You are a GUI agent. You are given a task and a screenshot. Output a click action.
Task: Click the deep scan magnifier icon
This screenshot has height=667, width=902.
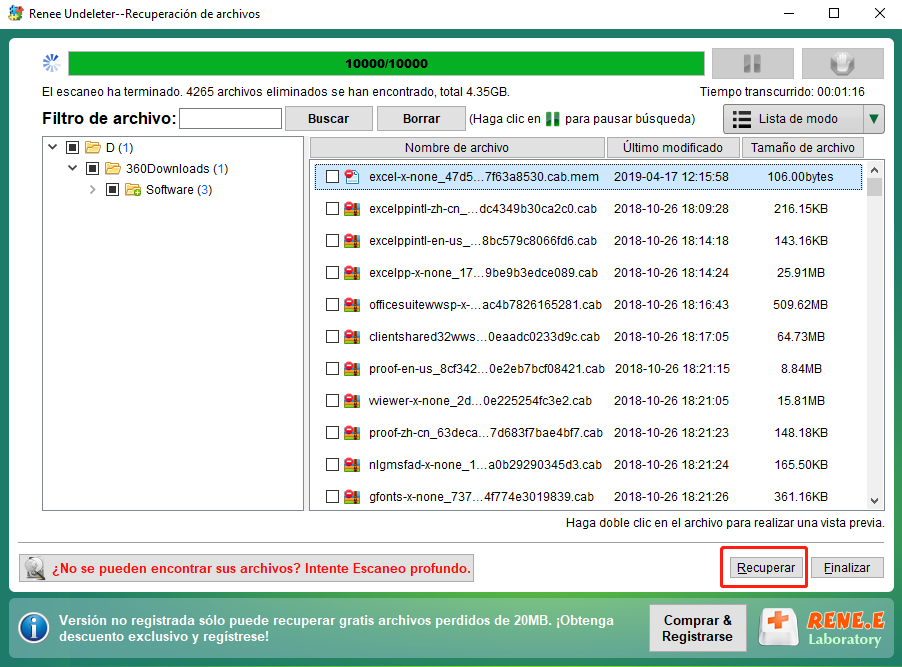click(x=35, y=568)
